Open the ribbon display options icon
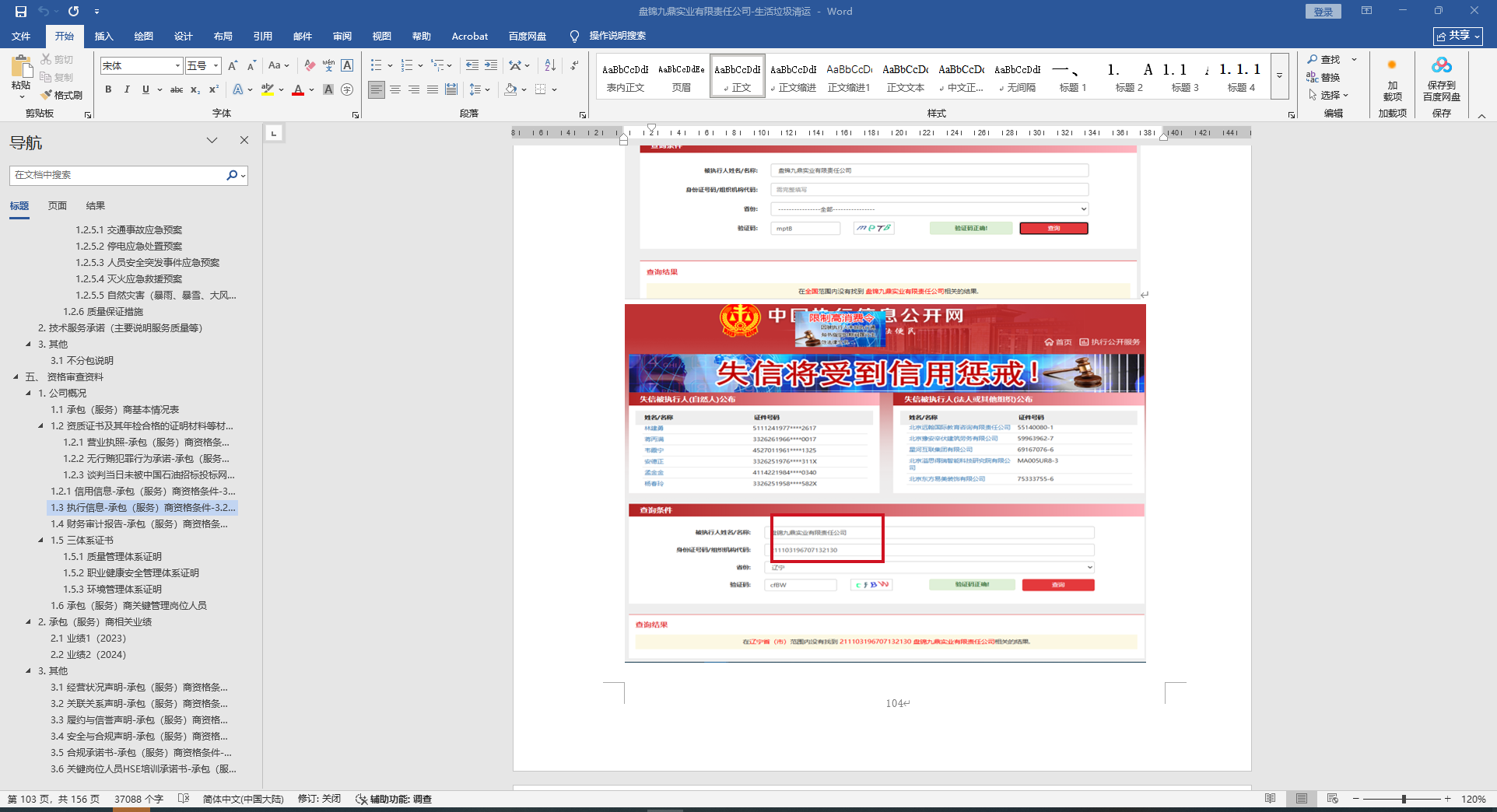Viewport: 1497px width, 812px height. coord(1366,11)
